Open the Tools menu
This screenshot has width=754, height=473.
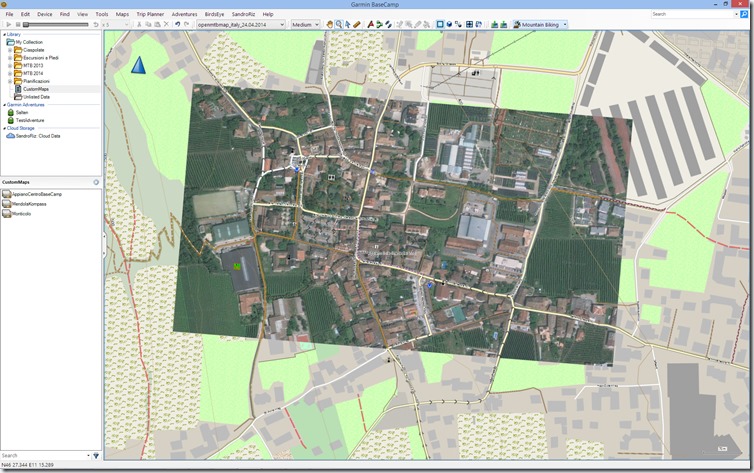102,14
